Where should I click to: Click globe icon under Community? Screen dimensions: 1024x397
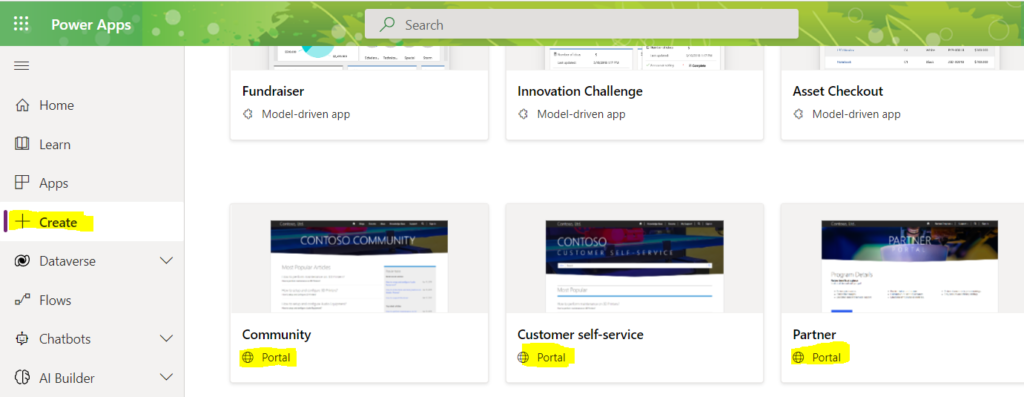[248, 357]
